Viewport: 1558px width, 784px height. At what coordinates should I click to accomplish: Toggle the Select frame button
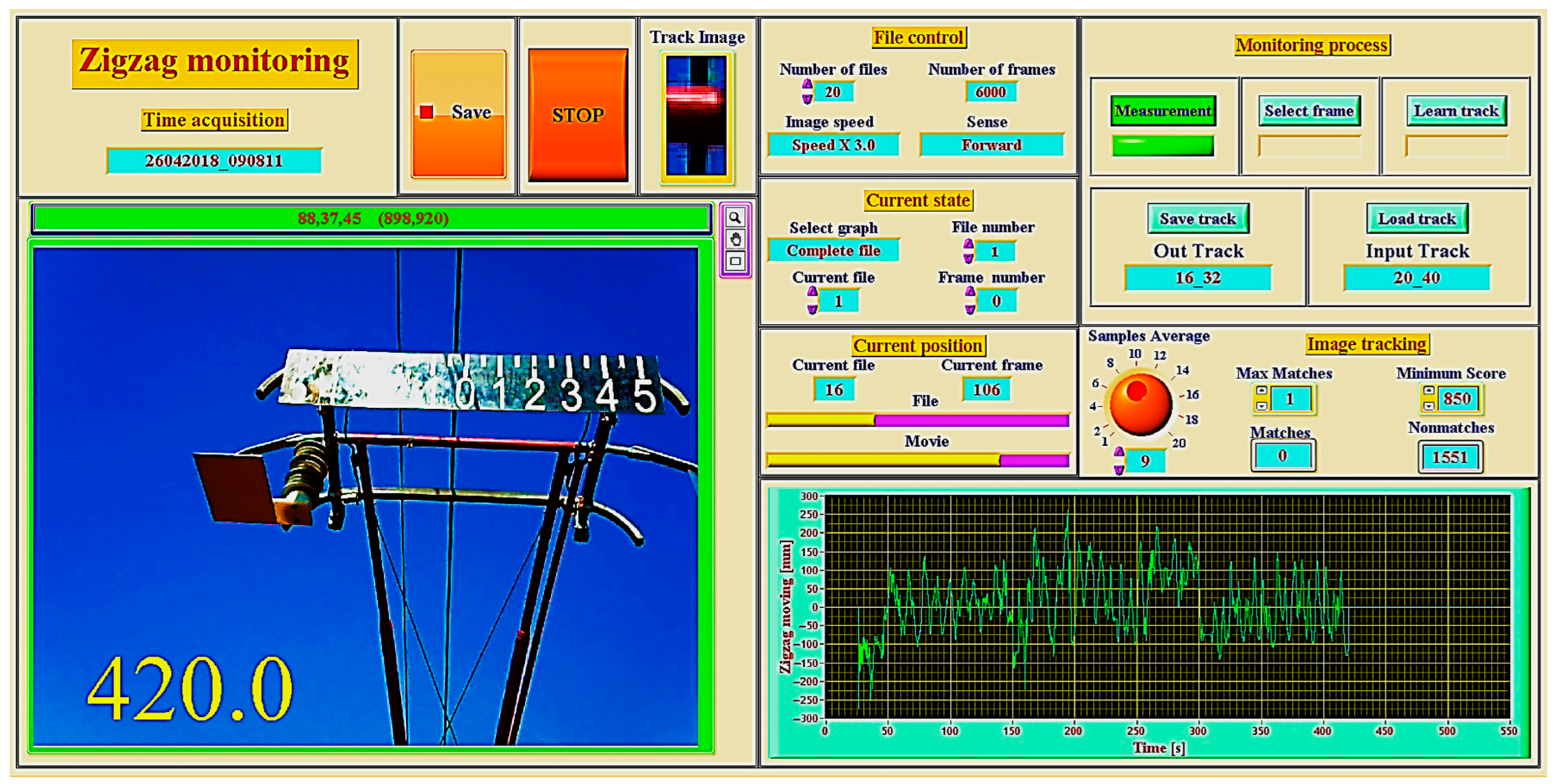1309,111
